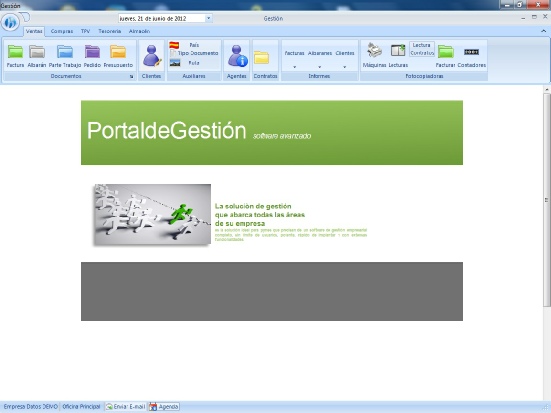551x413 pixels.
Task: Click the Agentes info user icon
Action: 237,56
